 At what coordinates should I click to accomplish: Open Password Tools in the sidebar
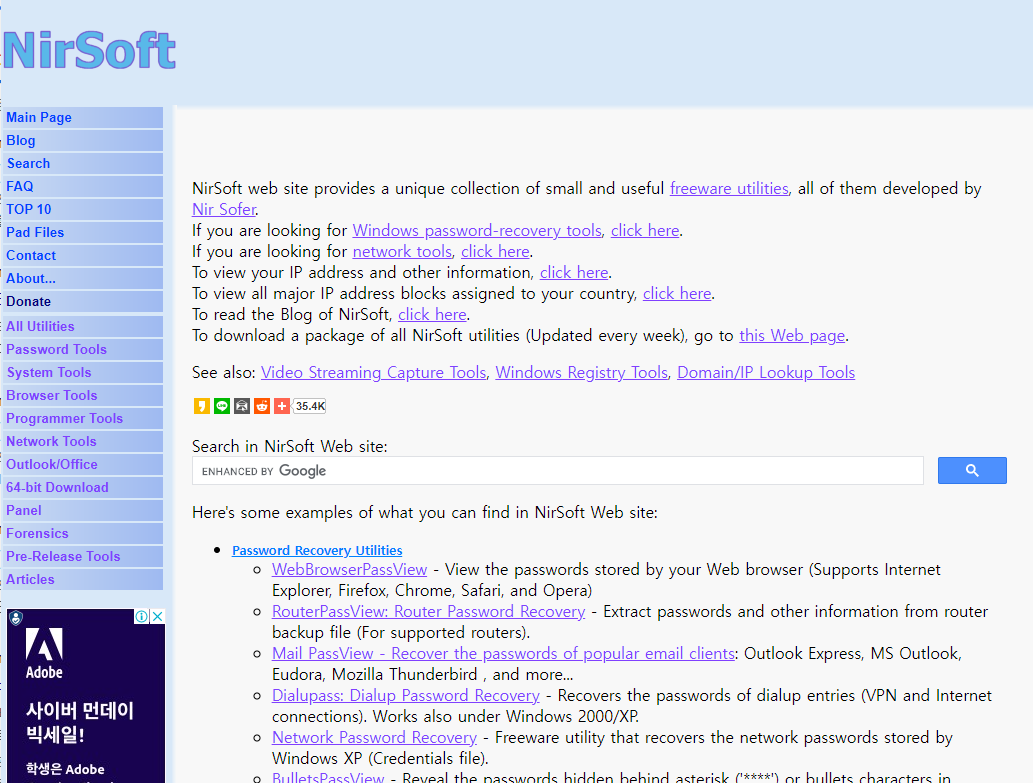click(x=83, y=350)
